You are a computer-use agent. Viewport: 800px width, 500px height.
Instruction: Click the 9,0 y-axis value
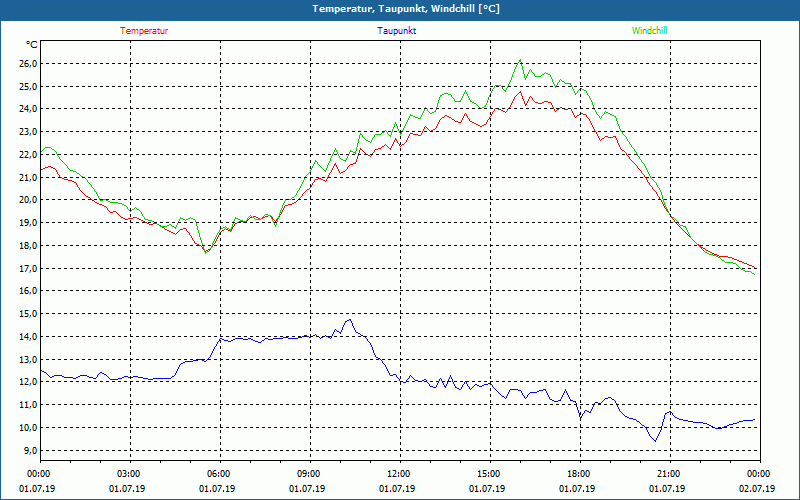30,451
